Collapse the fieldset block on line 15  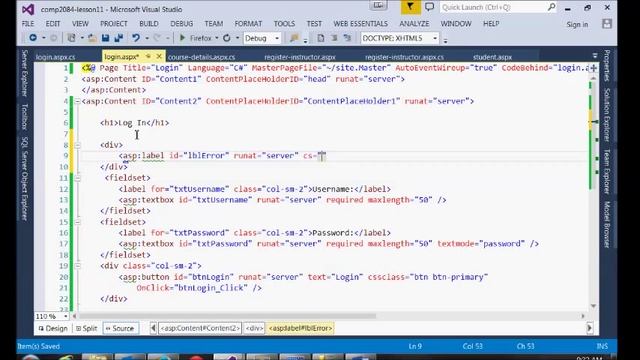78,222
